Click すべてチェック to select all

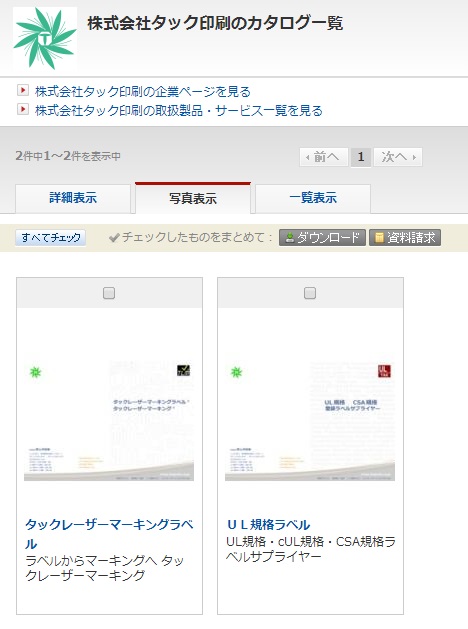(51, 237)
